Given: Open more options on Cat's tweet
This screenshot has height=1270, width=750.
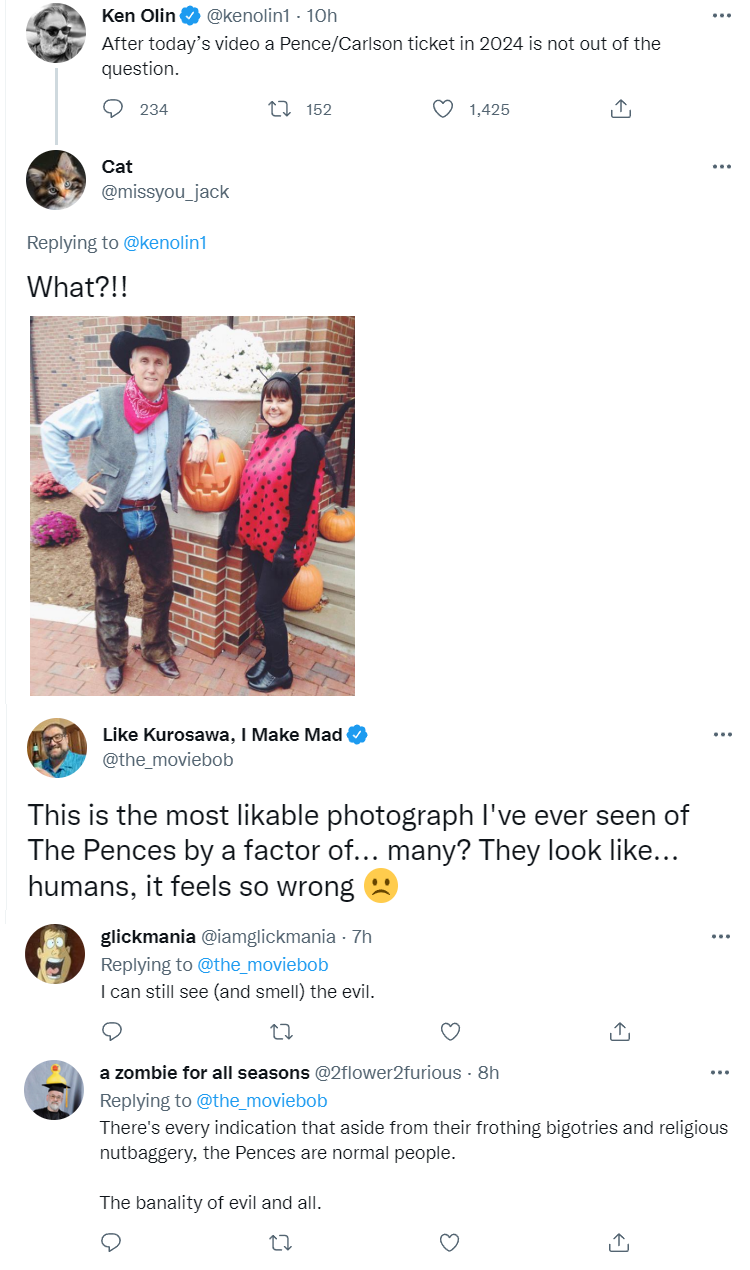Looking at the screenshot, I should click(721, 167).
